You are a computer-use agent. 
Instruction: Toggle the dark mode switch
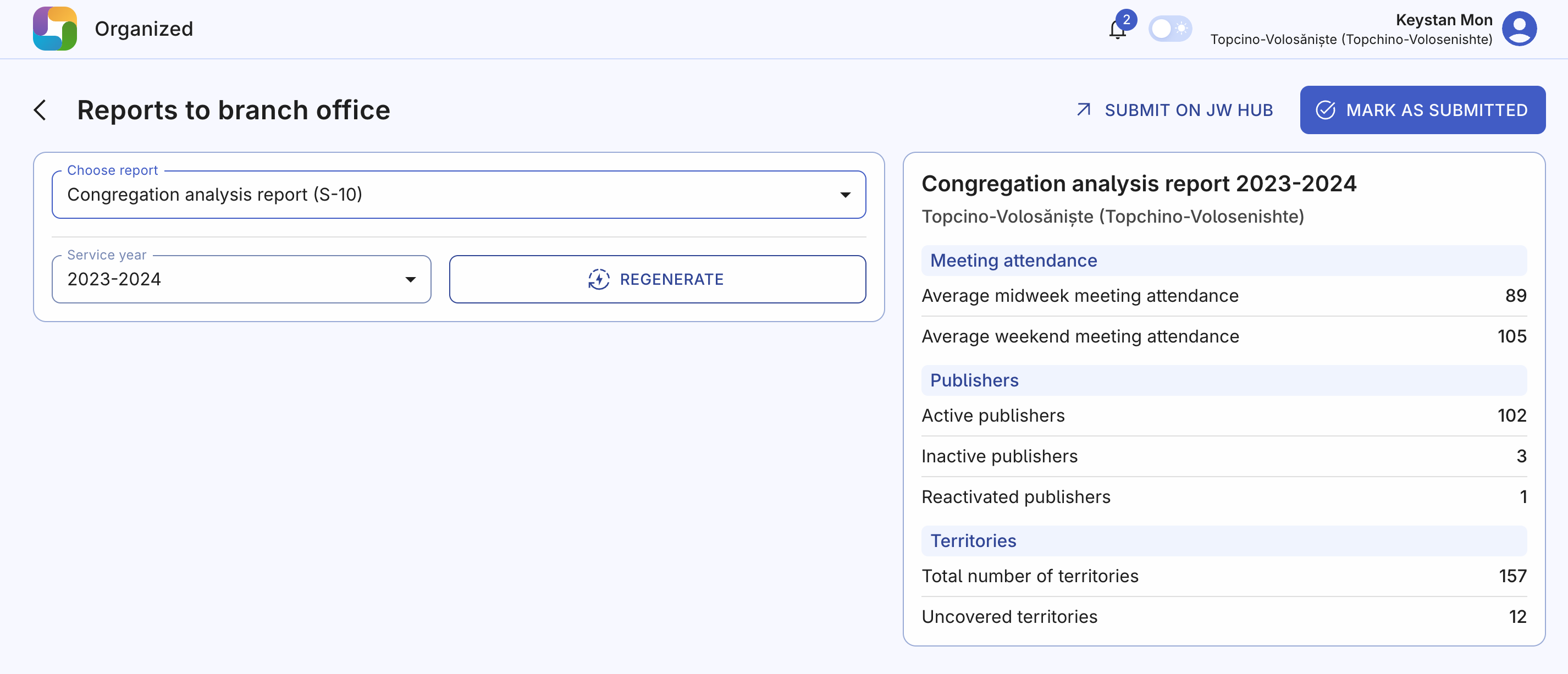(1169, 29)
